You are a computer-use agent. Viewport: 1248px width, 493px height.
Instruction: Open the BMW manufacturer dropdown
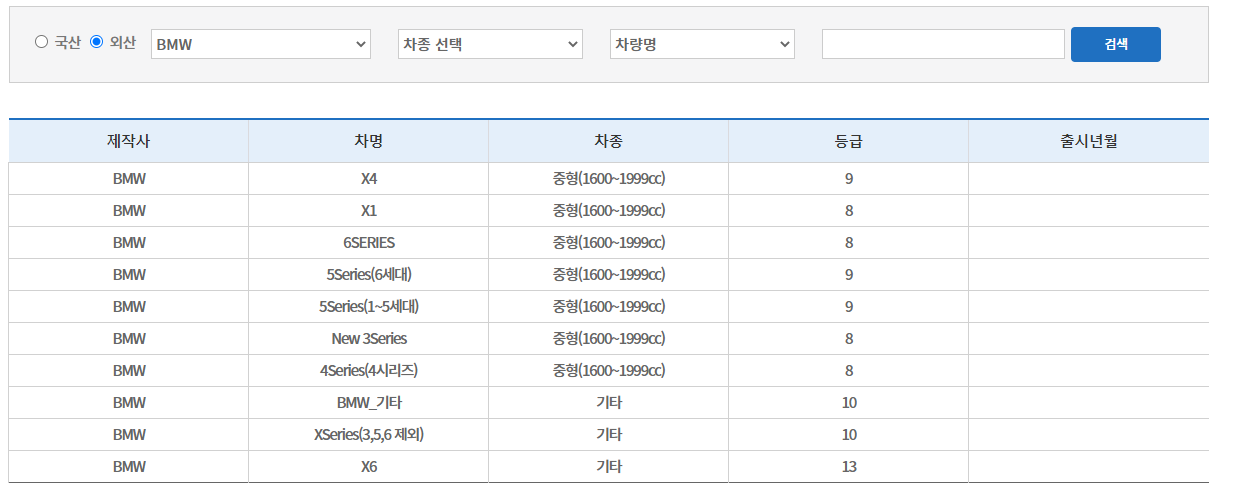click(261, 44)
